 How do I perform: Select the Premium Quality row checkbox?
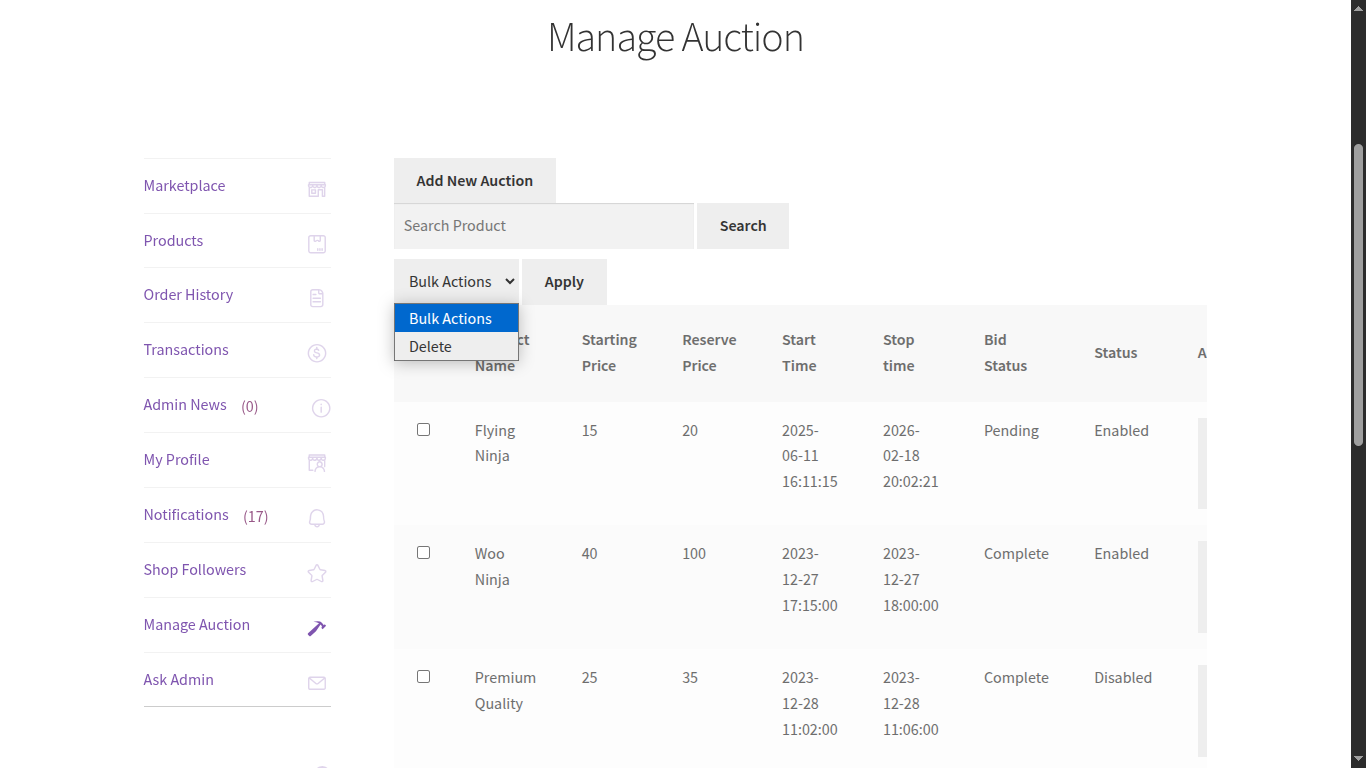point(423,676)
